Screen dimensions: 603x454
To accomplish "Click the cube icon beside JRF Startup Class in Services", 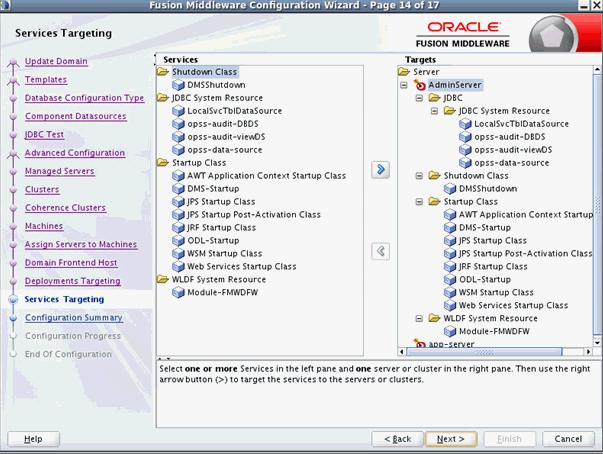I will [178, 228].
